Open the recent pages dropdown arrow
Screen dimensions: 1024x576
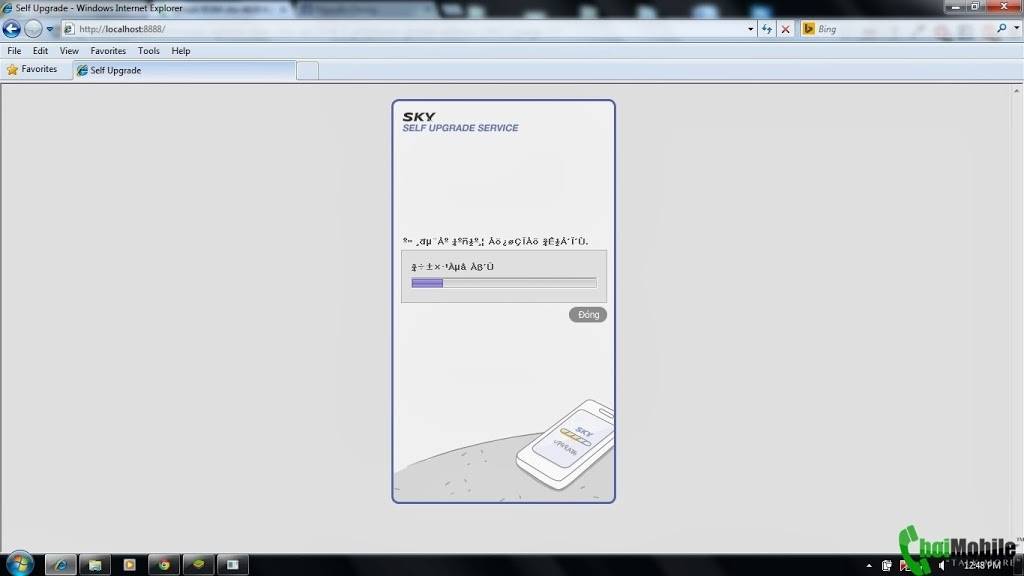[50, 29]
